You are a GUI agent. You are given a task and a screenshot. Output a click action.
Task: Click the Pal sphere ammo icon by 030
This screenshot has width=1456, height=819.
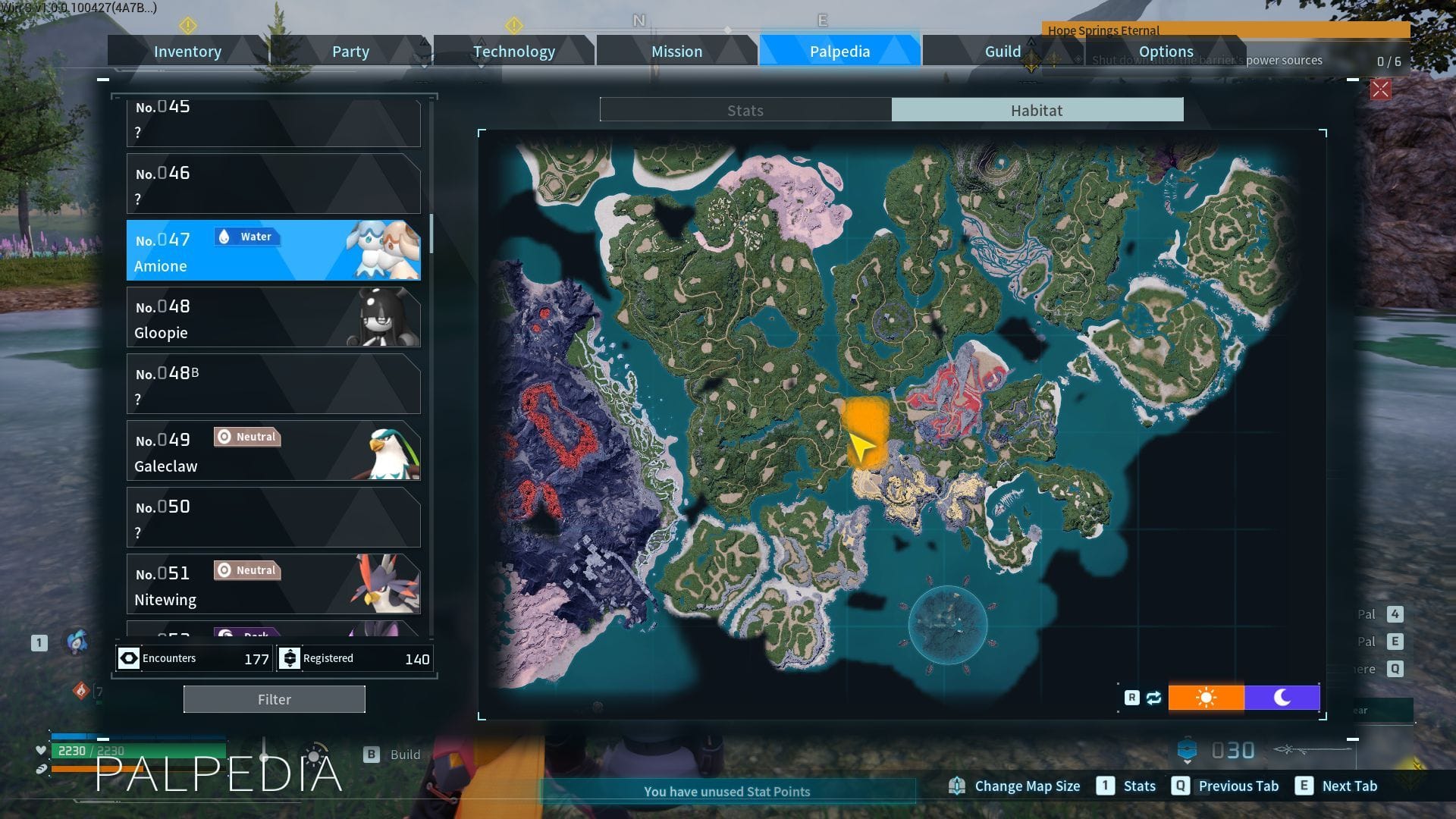pyautogui.click(x=1187, y=751)
